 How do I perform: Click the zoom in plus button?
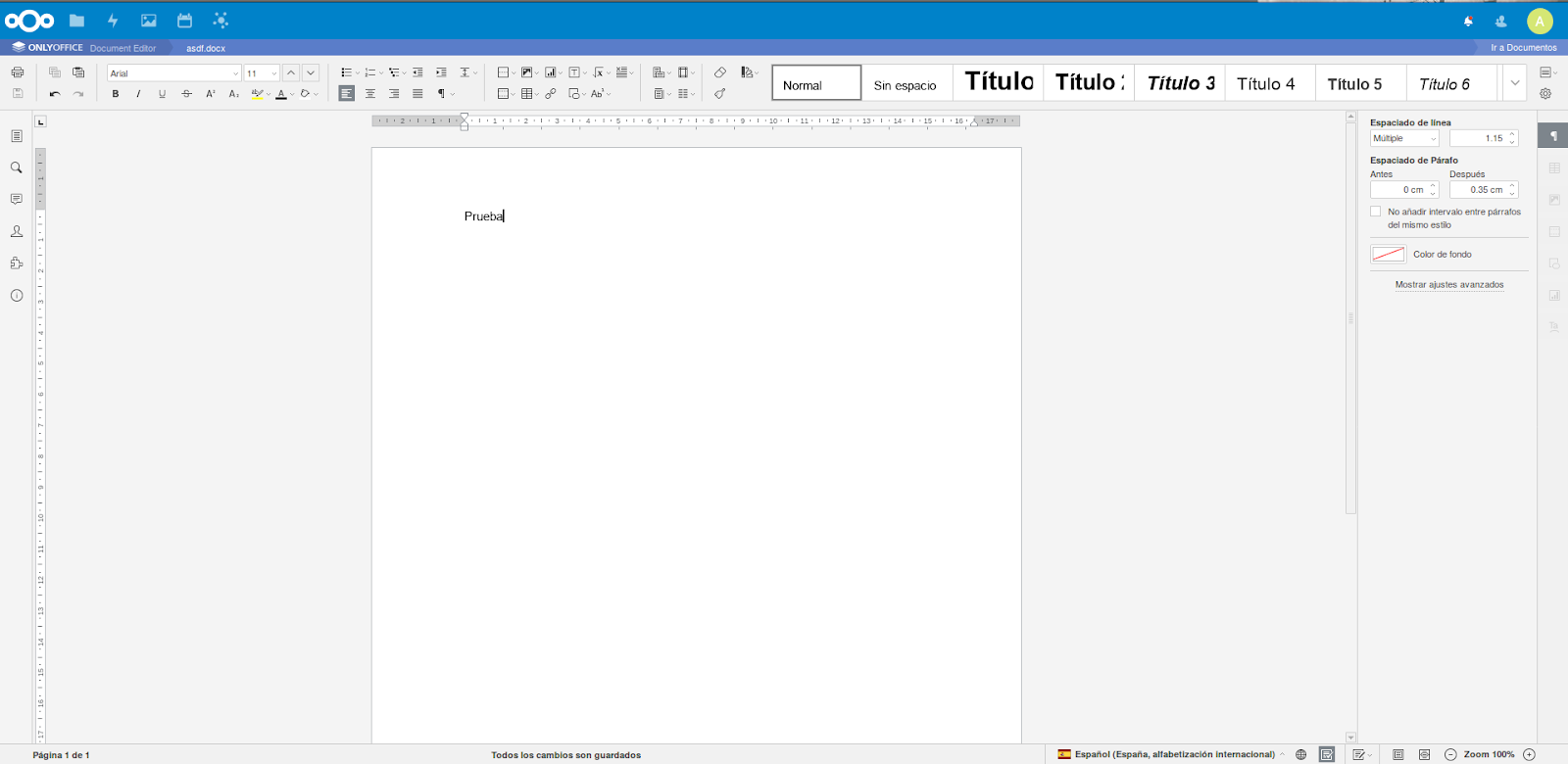(x=1529, y=754)
